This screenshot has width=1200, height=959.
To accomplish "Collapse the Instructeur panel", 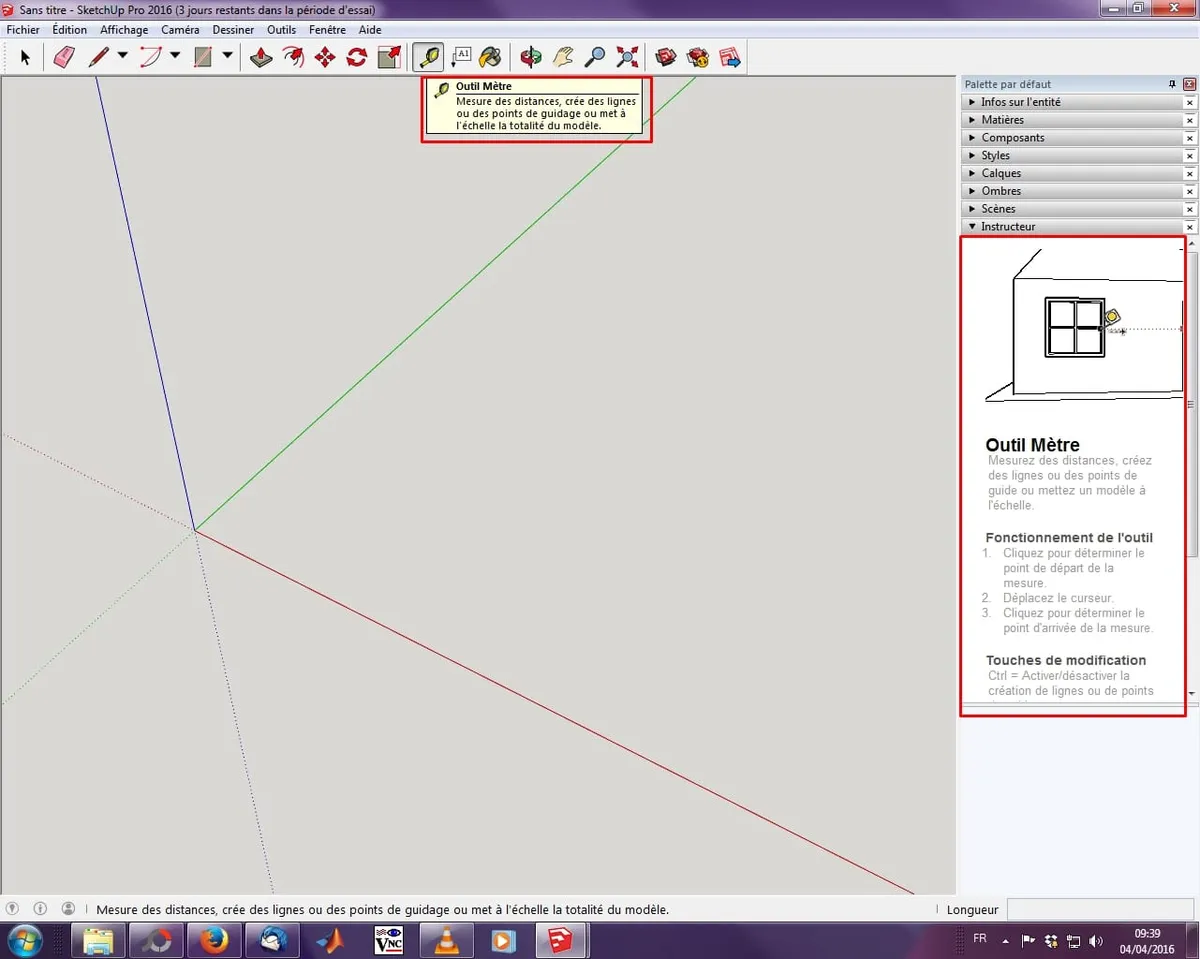I will click(1071, 227).
